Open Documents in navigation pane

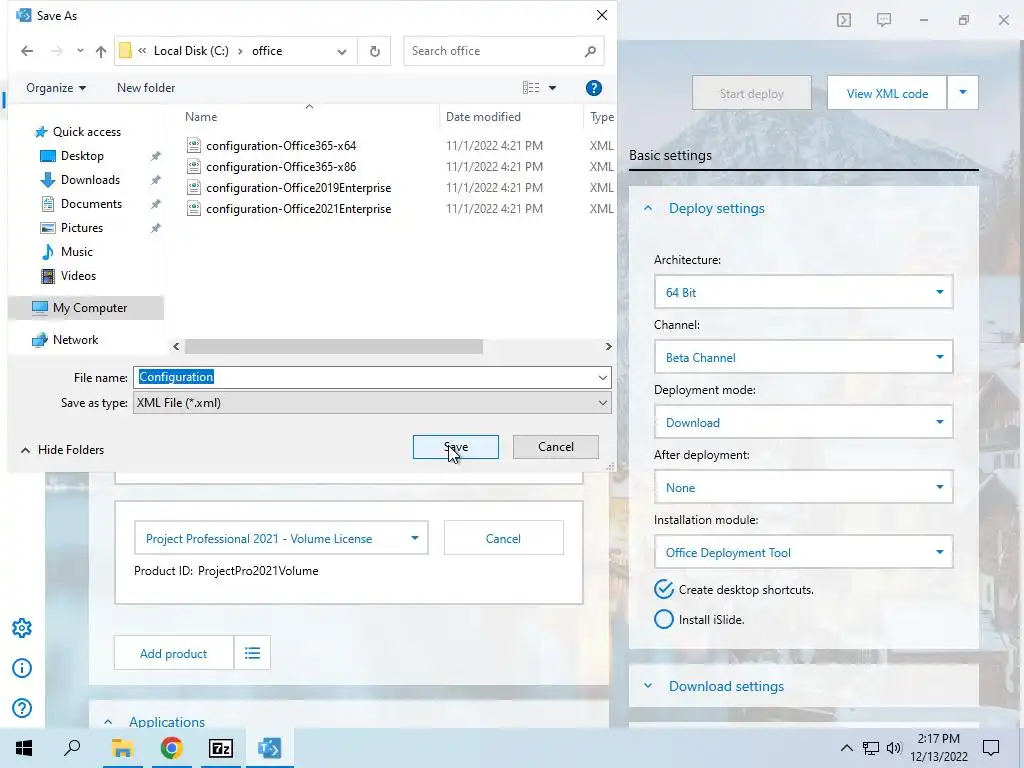91,204
